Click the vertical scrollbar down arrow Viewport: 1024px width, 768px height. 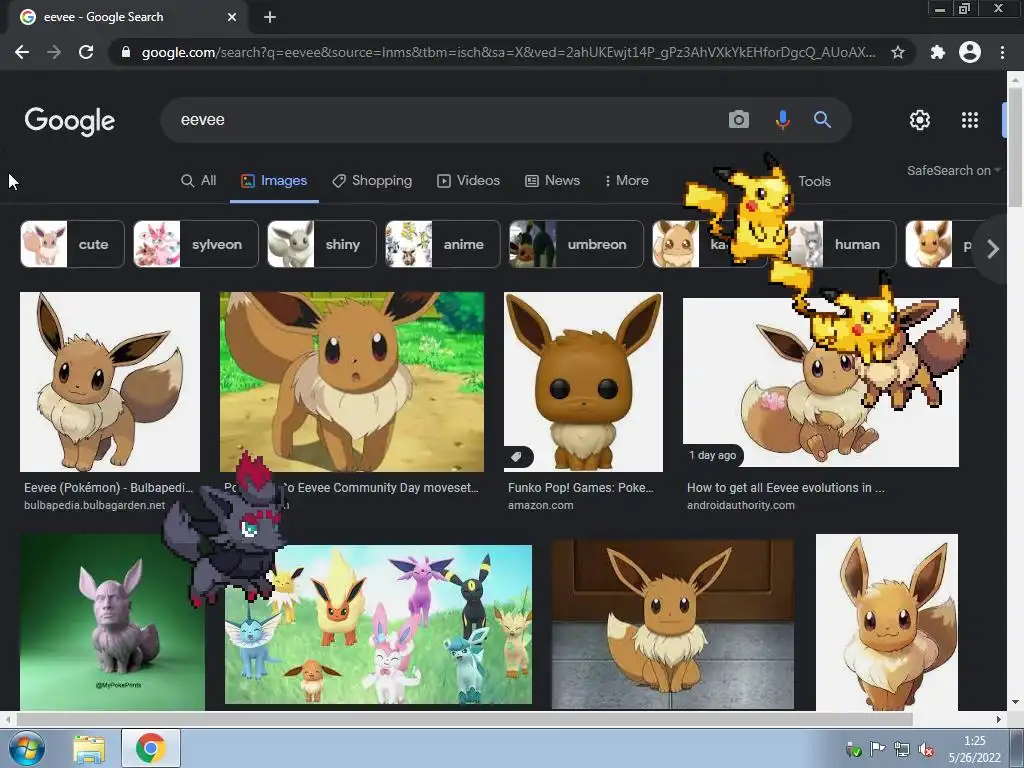[1015, 703]
